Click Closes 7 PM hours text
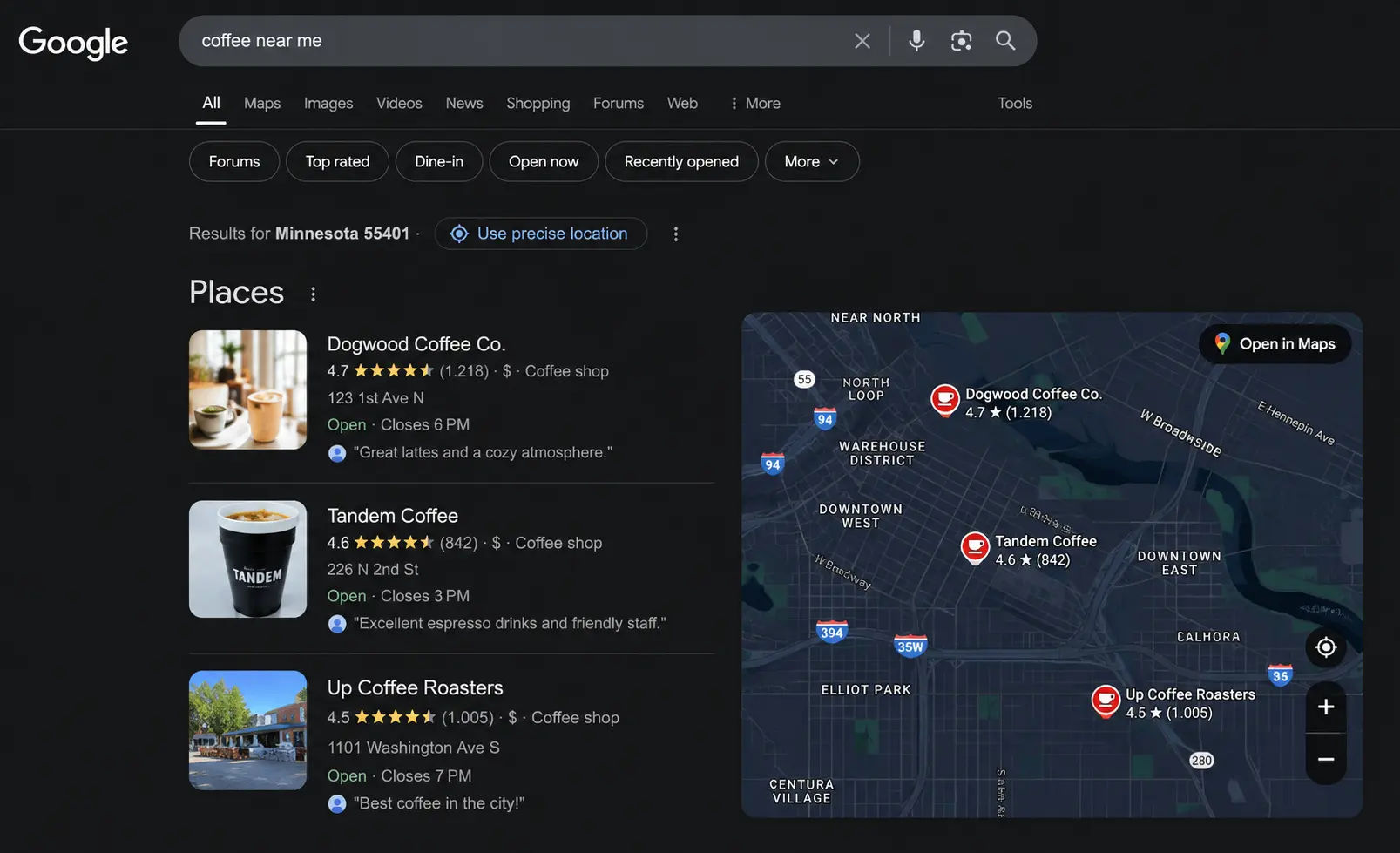 tap(426, 776)
